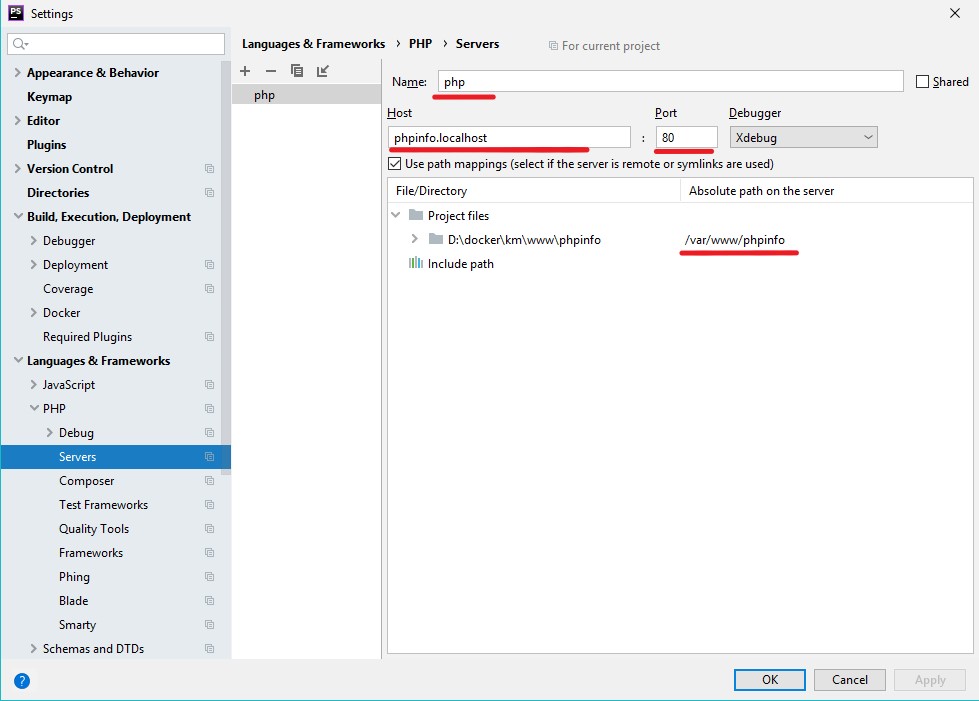The image size is (979, 701).
Task: Open help via the question mark icon
Action: (x=22, y=681)
